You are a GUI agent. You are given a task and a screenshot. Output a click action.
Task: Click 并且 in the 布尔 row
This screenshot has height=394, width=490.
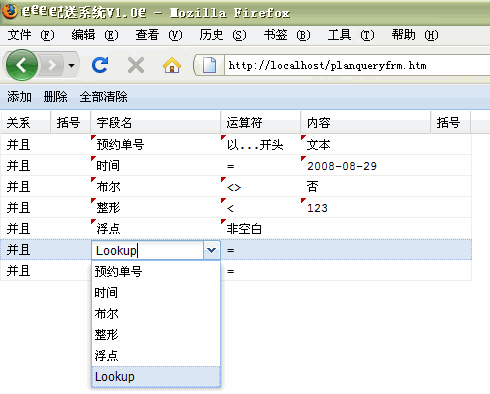(19, 187)
